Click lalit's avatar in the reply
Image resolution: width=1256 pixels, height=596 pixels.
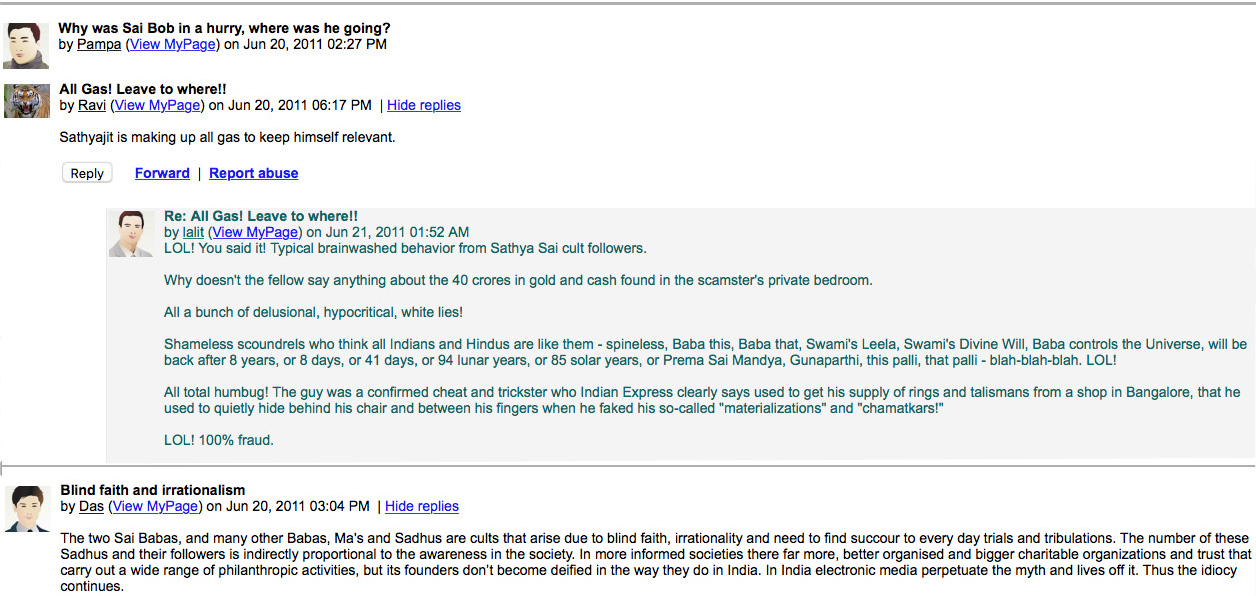click(x=131, y=233)
